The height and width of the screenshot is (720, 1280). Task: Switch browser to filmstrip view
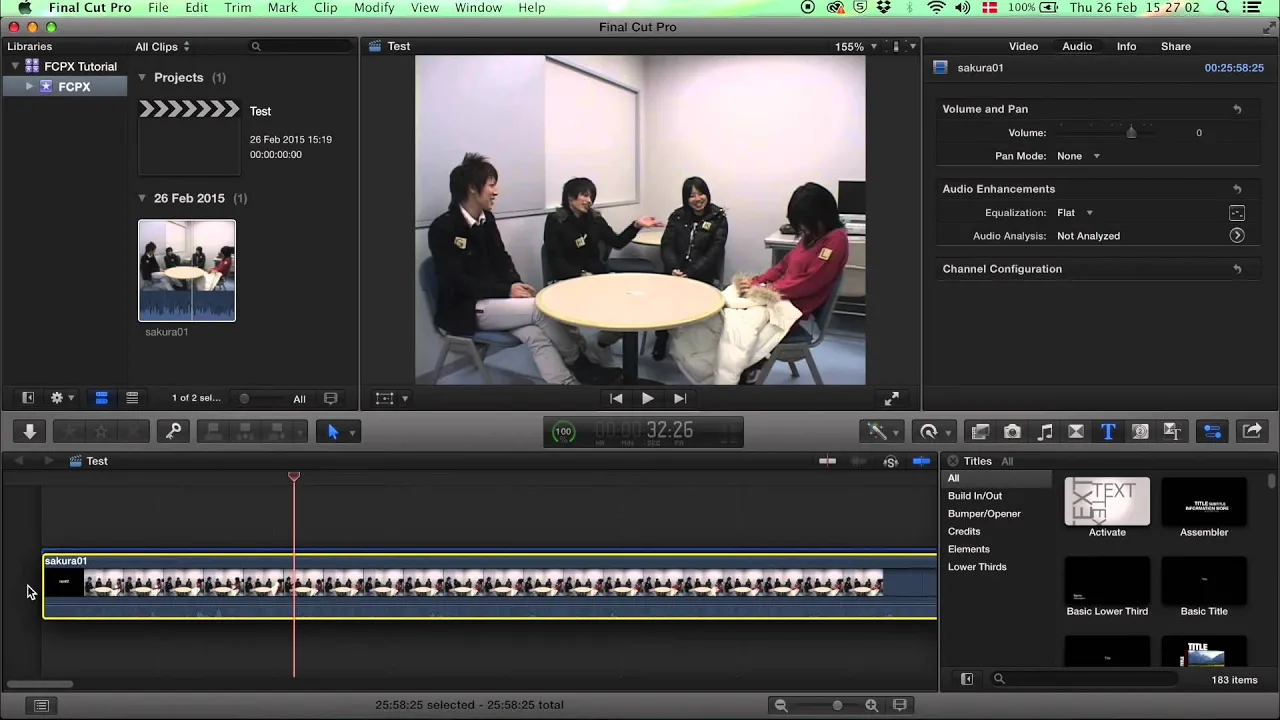click(x=101, y=398)
